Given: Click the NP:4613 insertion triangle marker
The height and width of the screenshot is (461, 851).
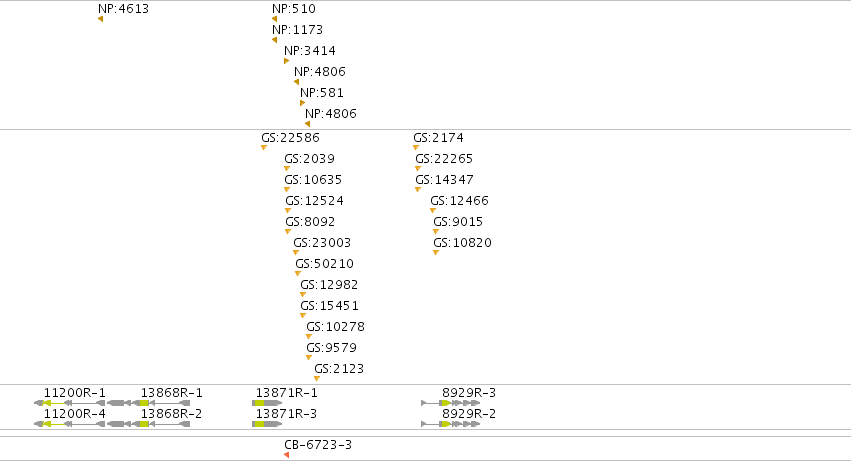Looking at the screenshot, I should click(x=100, y=19).
